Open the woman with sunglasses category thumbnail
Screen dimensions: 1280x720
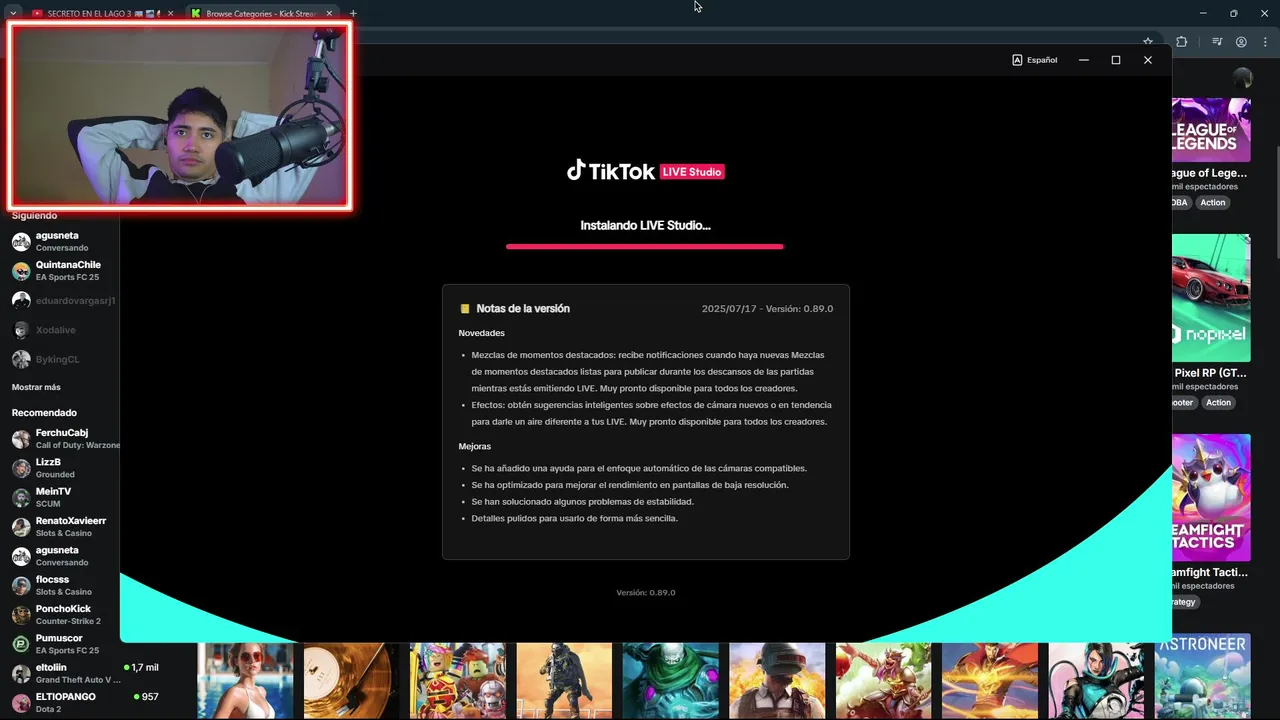[245, 681]
